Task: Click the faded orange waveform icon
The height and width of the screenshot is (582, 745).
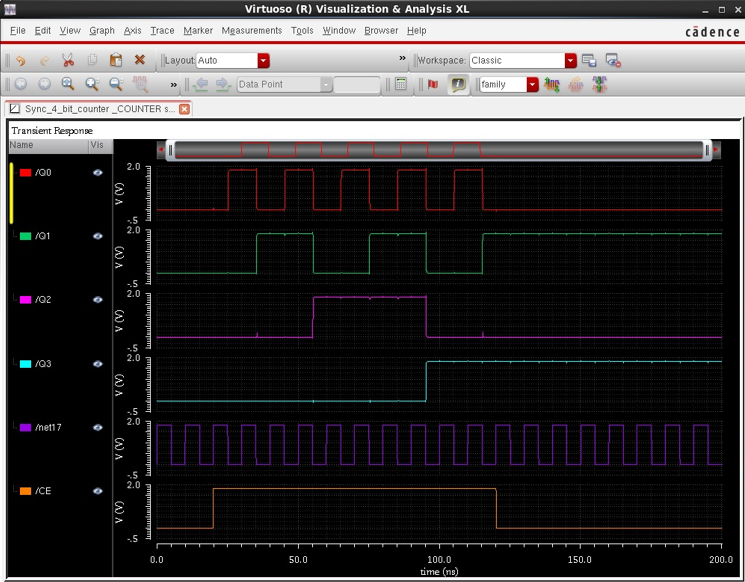Action: (575, 85)
